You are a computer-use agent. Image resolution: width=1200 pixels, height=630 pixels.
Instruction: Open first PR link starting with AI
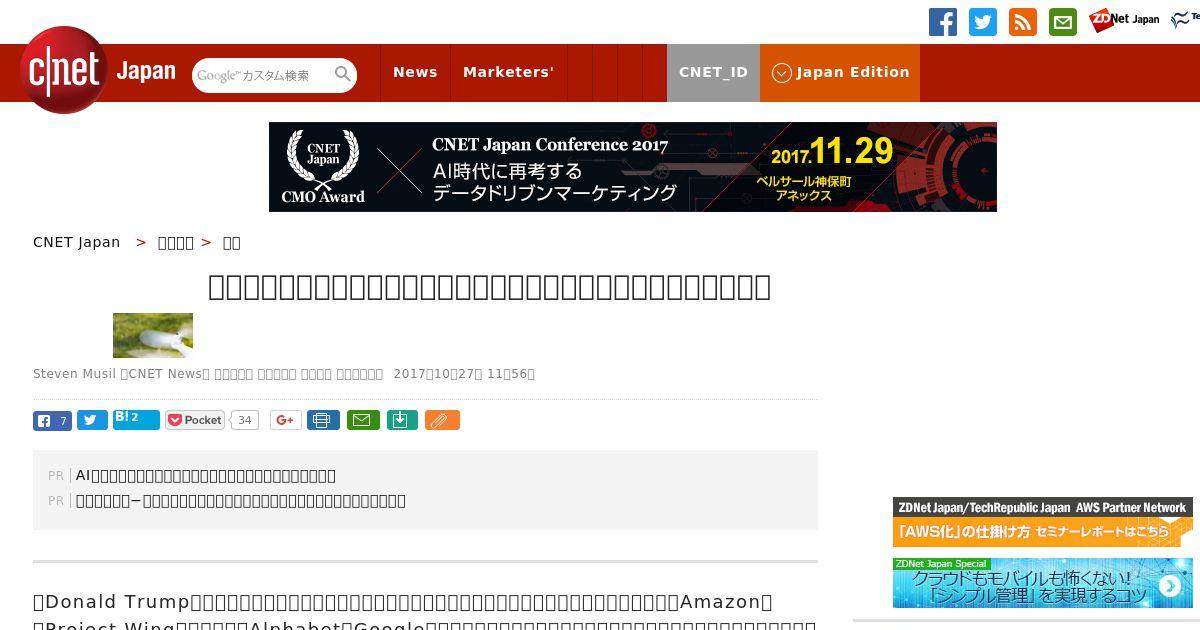coord(206,475)
